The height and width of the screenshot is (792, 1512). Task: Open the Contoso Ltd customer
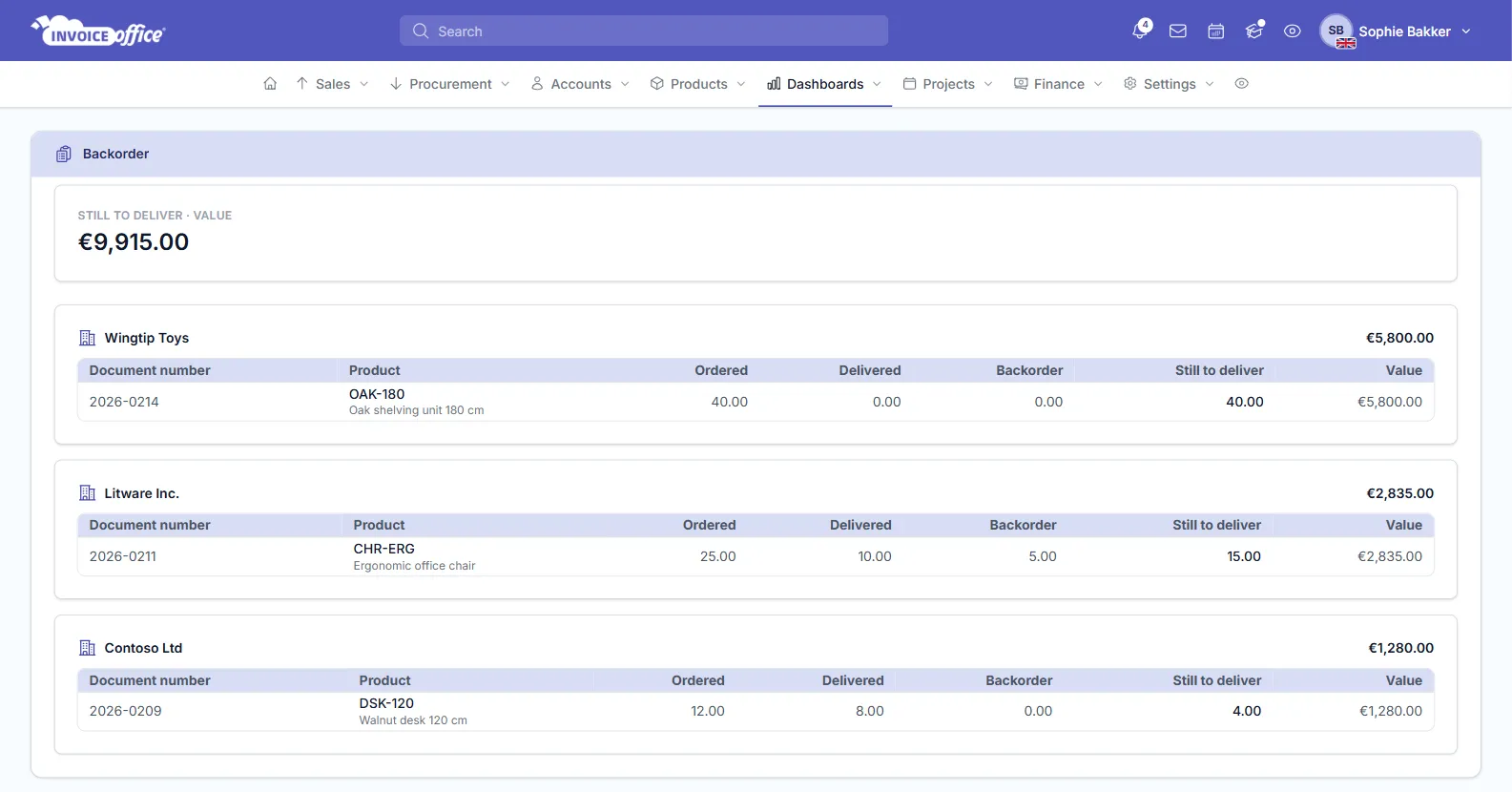click(x=143, y=648)
